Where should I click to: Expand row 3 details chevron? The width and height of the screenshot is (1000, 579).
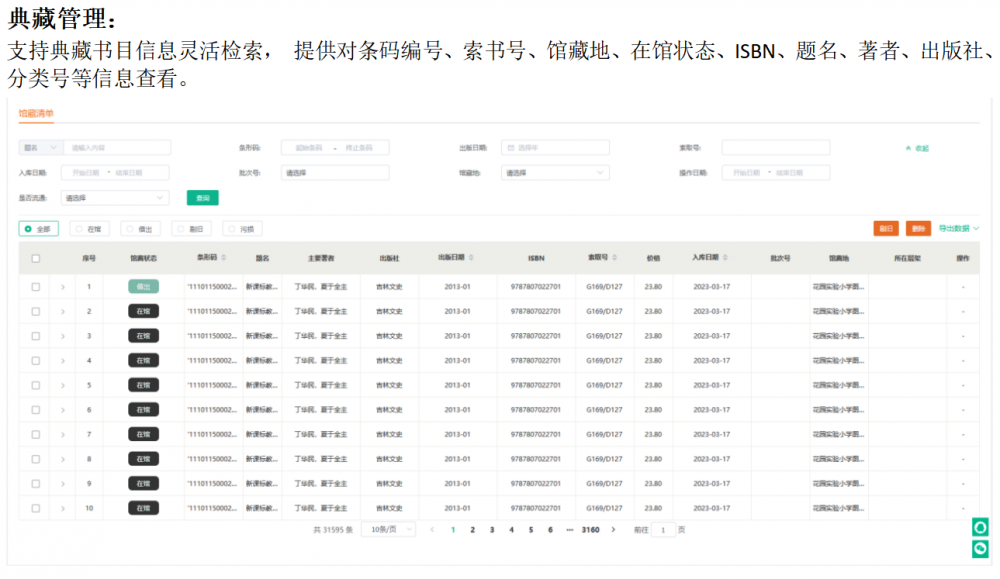63,336
